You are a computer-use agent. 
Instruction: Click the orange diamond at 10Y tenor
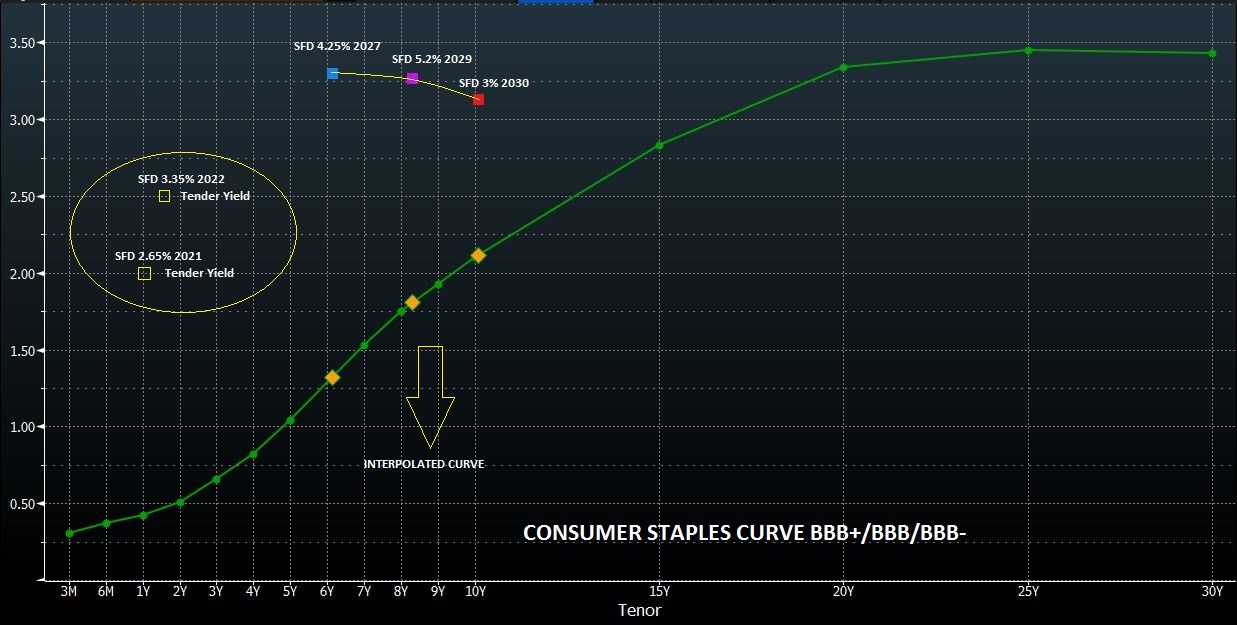[478, 256]
